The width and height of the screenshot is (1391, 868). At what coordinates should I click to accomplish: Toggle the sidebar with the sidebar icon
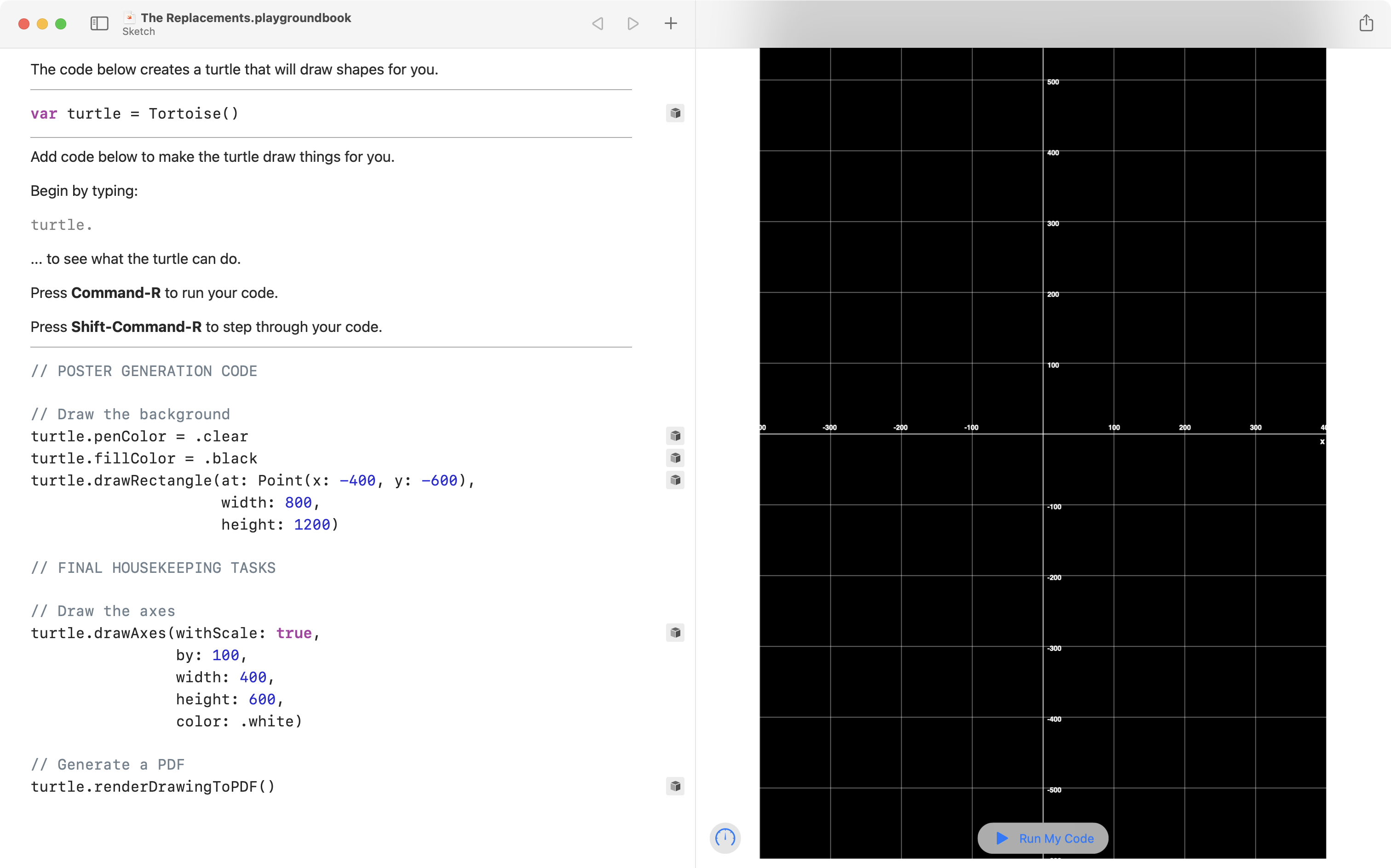click(99, 23)
